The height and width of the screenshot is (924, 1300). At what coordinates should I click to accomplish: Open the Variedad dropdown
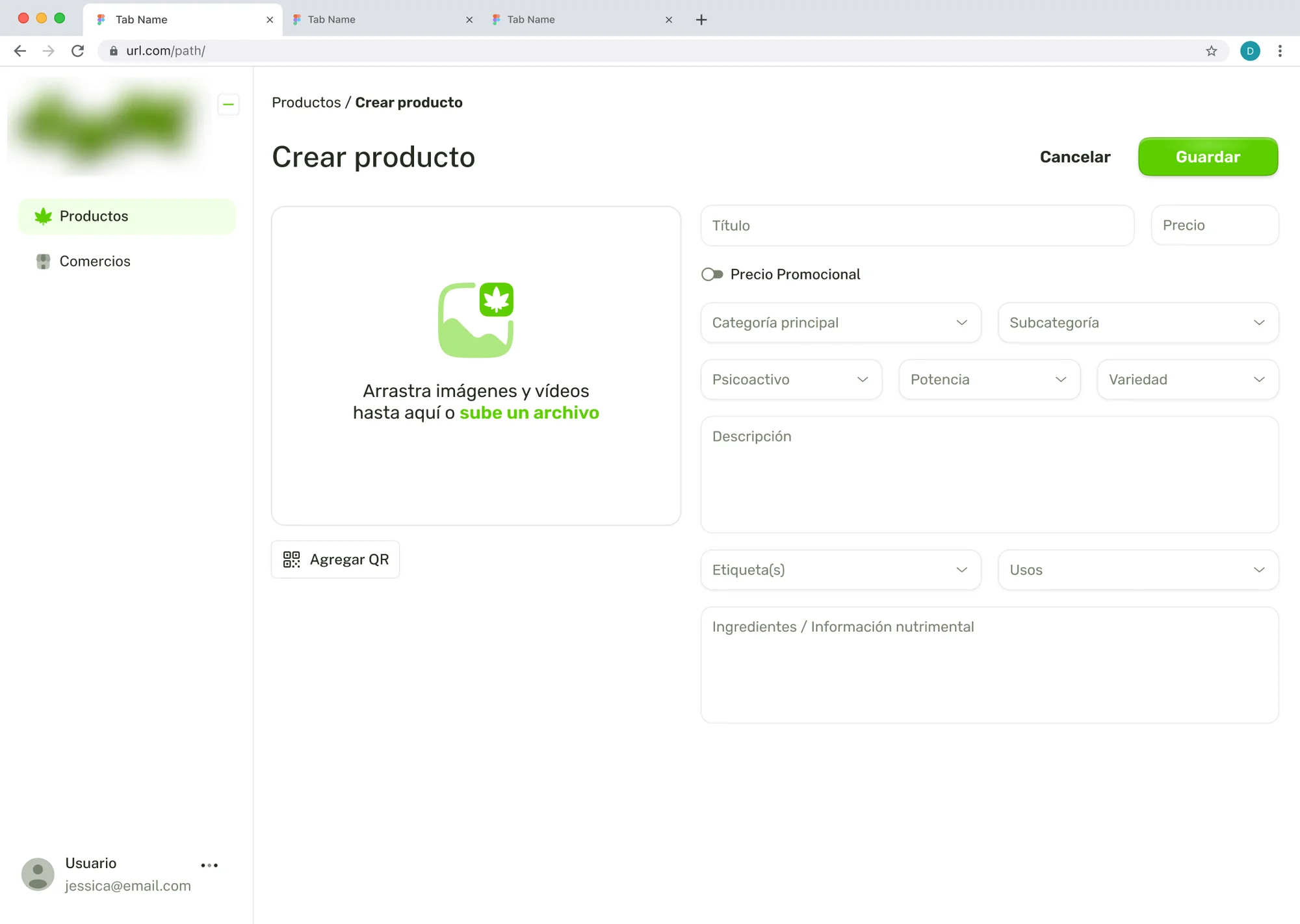tap(1188, 379)
